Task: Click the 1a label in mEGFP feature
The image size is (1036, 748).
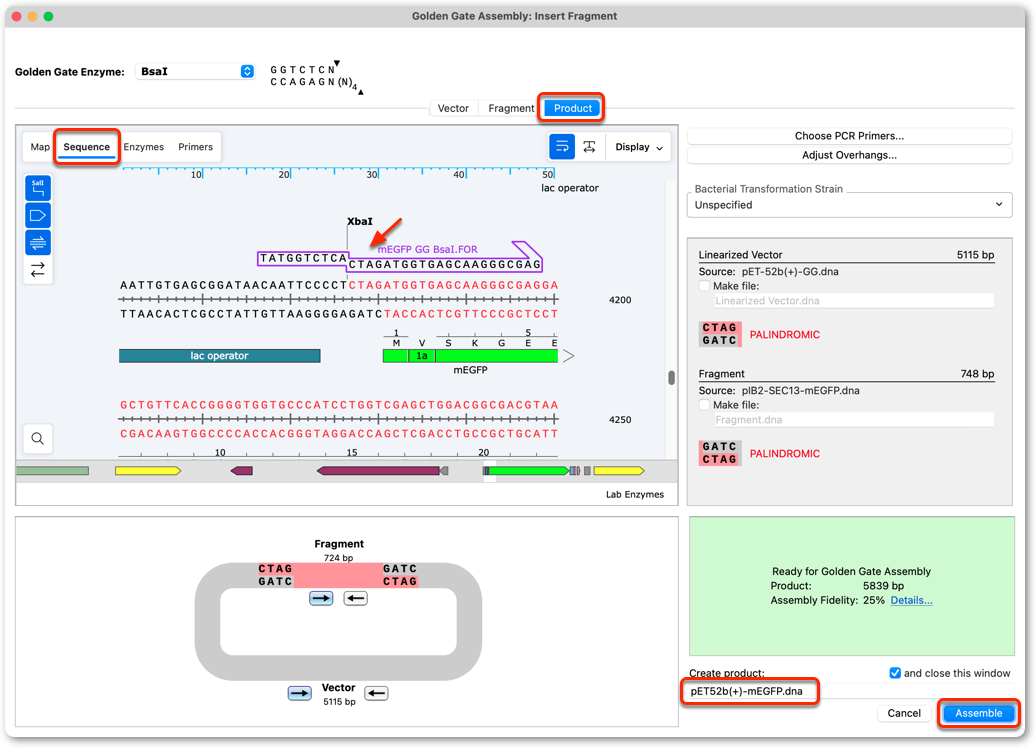Action: [422, 356]
